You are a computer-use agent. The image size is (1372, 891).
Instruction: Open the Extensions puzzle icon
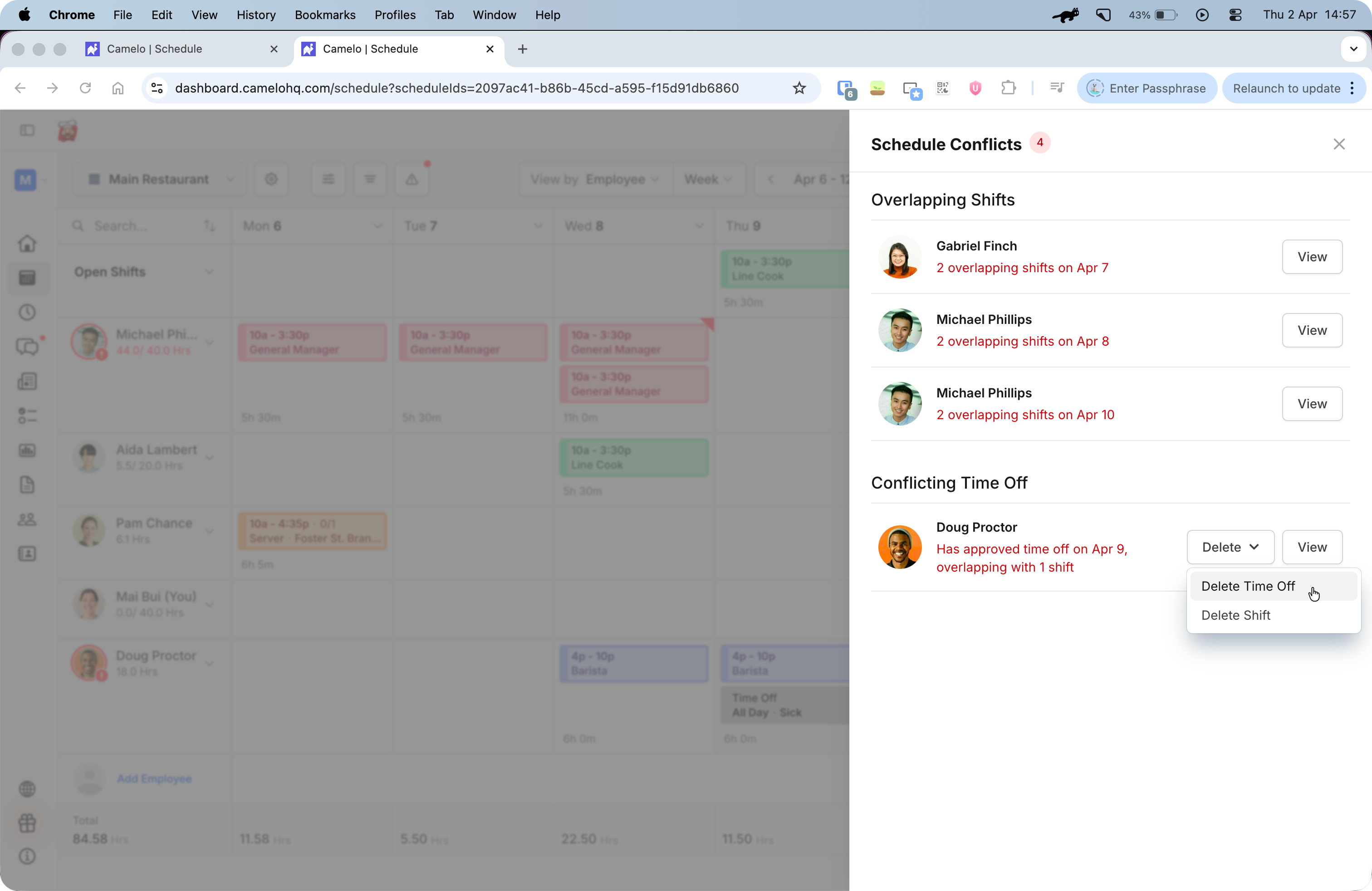[x=1008, y=88]
